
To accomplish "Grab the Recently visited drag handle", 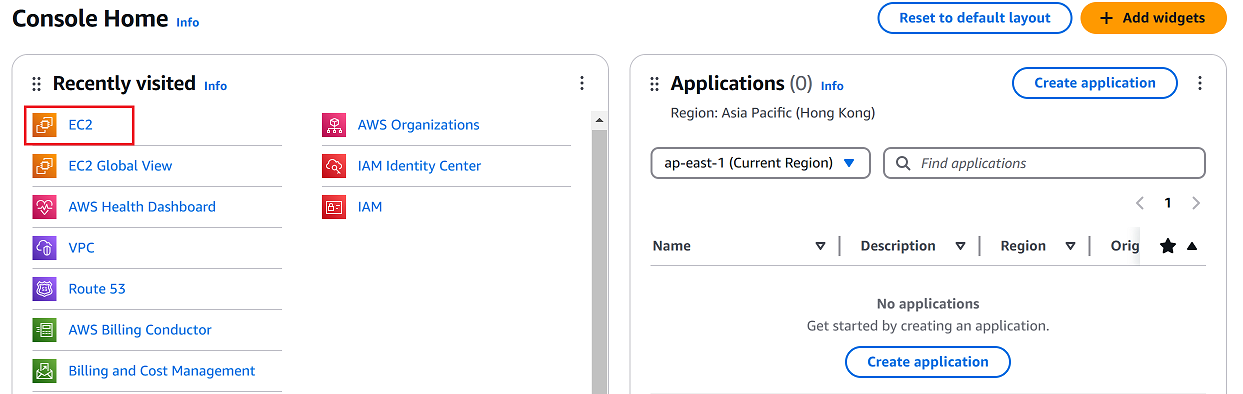I will point(37,84).
